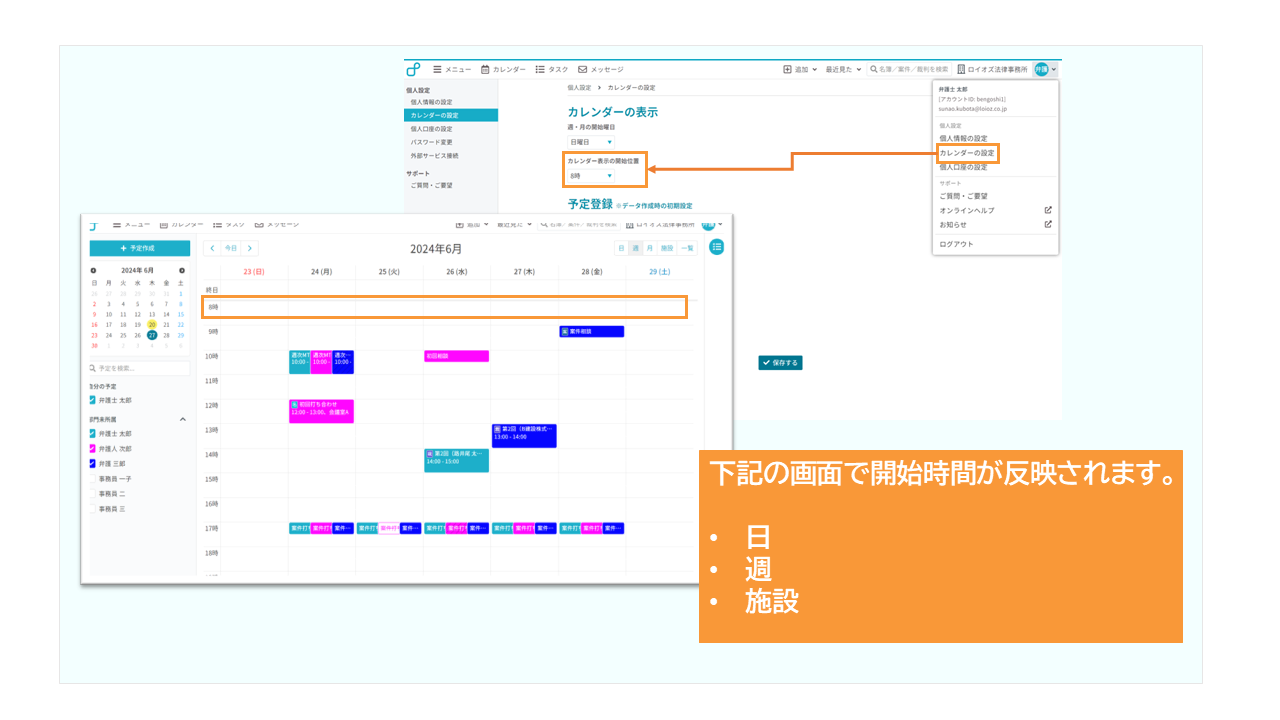Click the ロイオズ法律事務所 office label
Screen dimensions: 1280x720
click(x=992, y=69)
